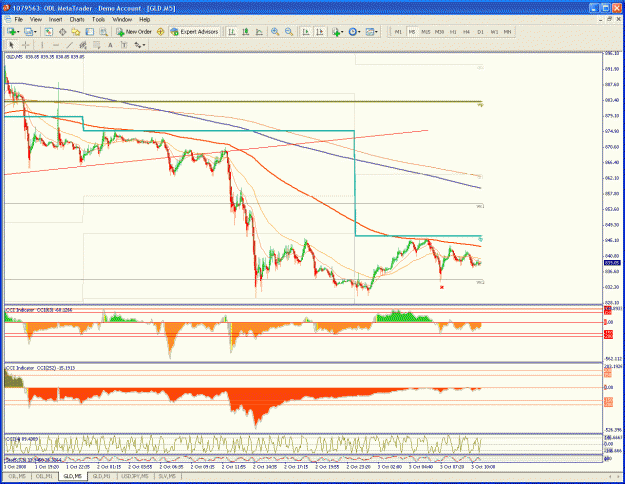Switch to the OIL,M1 chart tab
625x484 pixels.
(44, 476)
